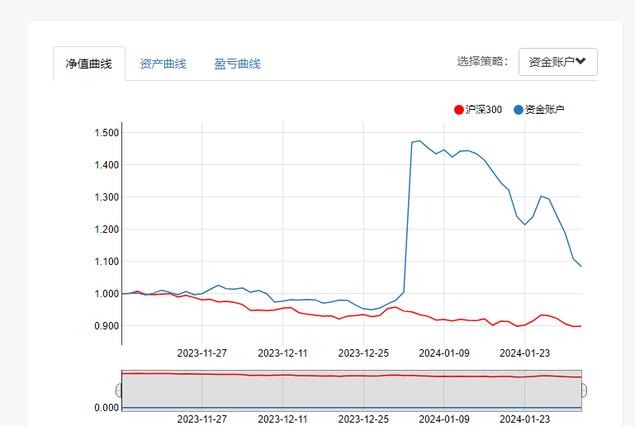Open the 资金账户 strategy dropdown
Image resolution: width=635 pixels, height=426 pixels.
point(557,62)
